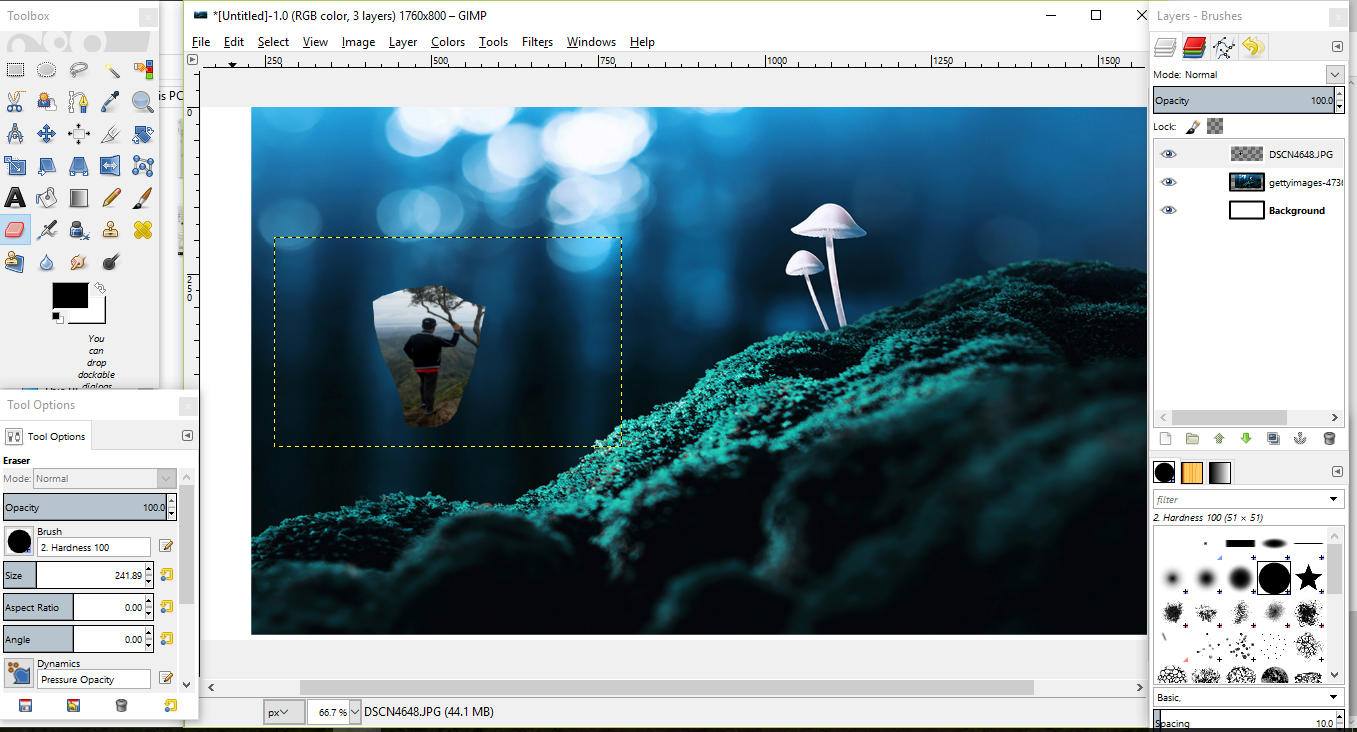Image resolution: width=1357 pixels, height=732 pixels.
Task: Hide the Background layer via eye icon
Action: point(1169,211)
